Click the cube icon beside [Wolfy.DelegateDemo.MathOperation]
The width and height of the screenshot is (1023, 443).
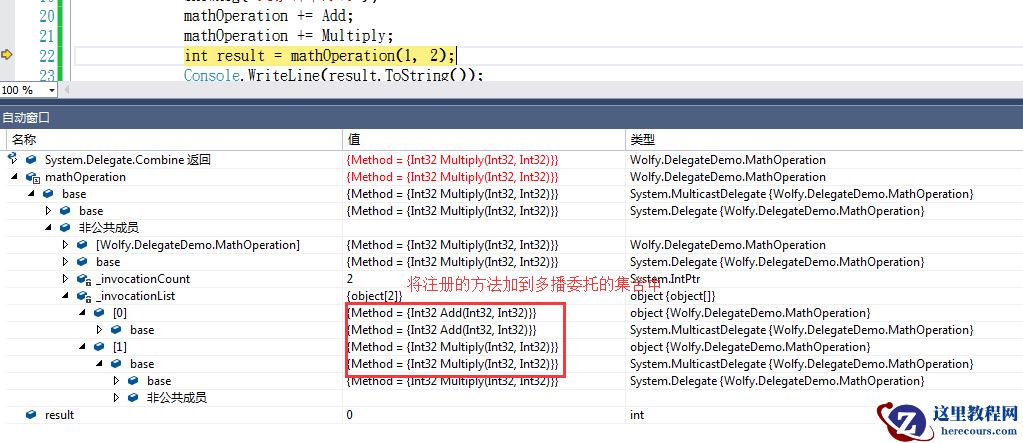click(82, 245)
